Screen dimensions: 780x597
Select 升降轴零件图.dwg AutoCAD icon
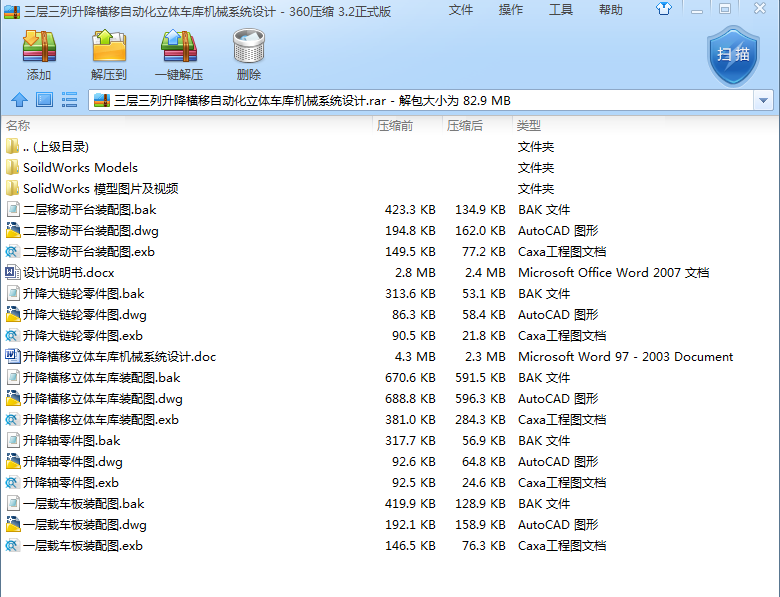13,462
